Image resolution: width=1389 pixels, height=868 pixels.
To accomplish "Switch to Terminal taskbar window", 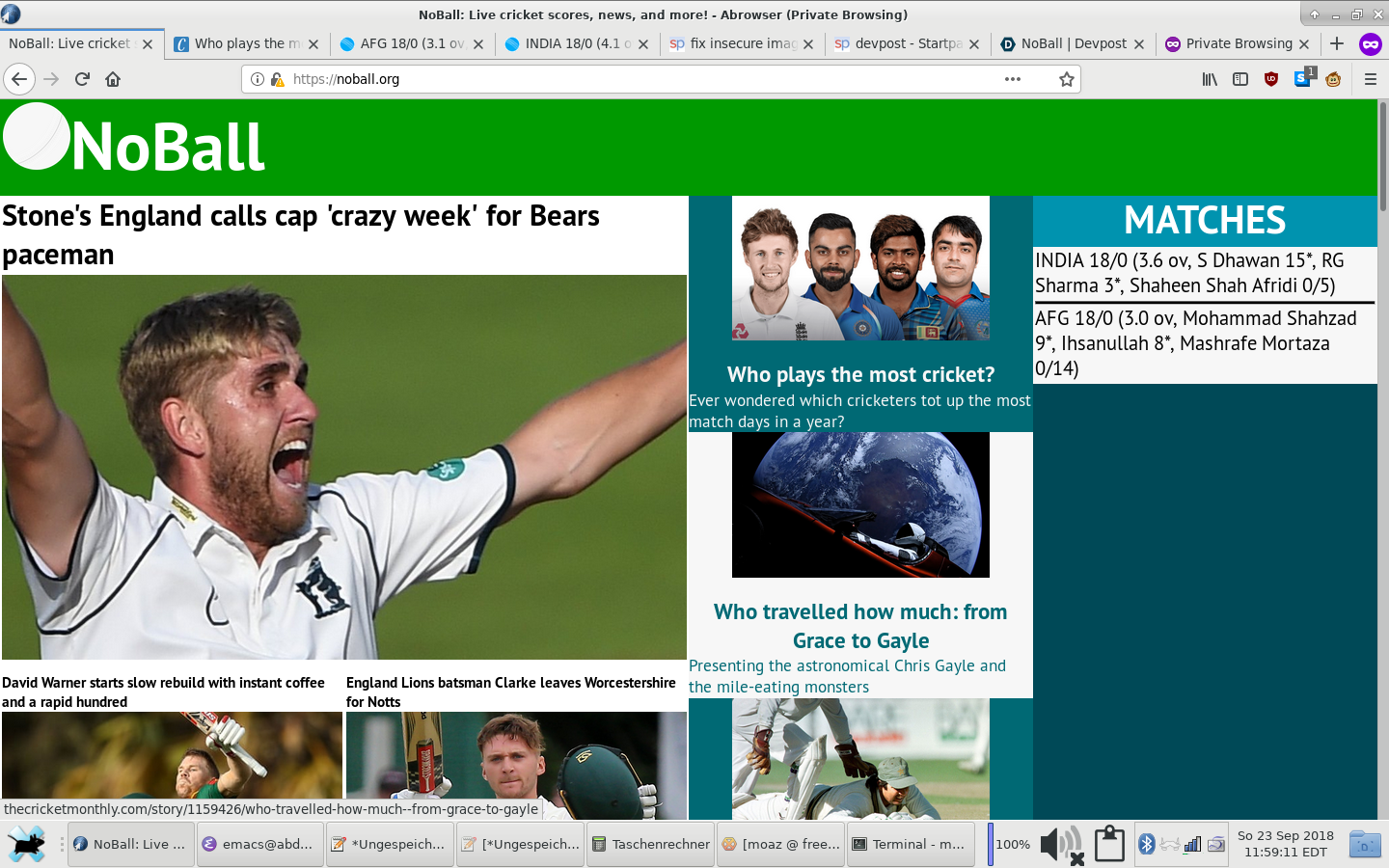I will click(x=912, y=844).
